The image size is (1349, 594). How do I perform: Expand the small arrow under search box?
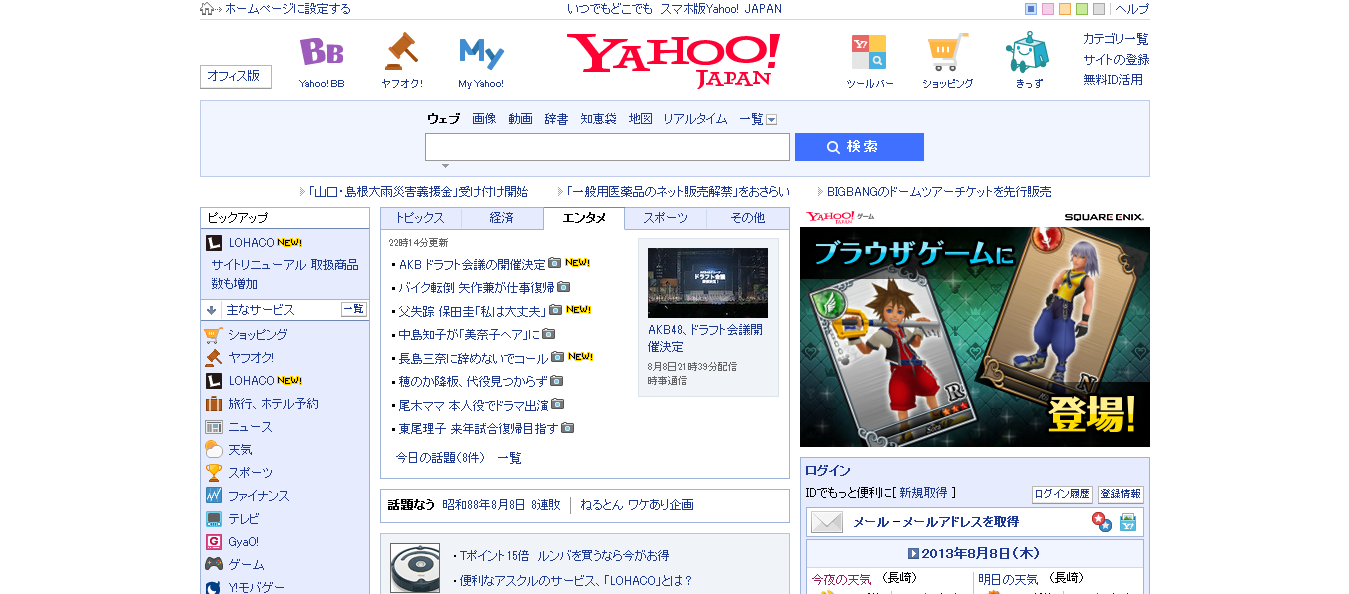(x=446, y=166)
